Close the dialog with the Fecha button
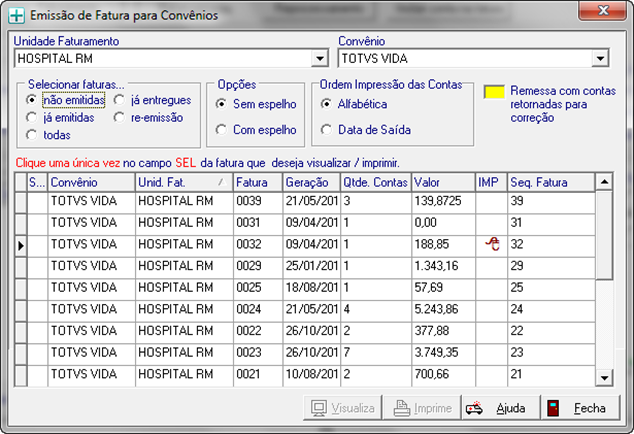 tap(580, 408)
